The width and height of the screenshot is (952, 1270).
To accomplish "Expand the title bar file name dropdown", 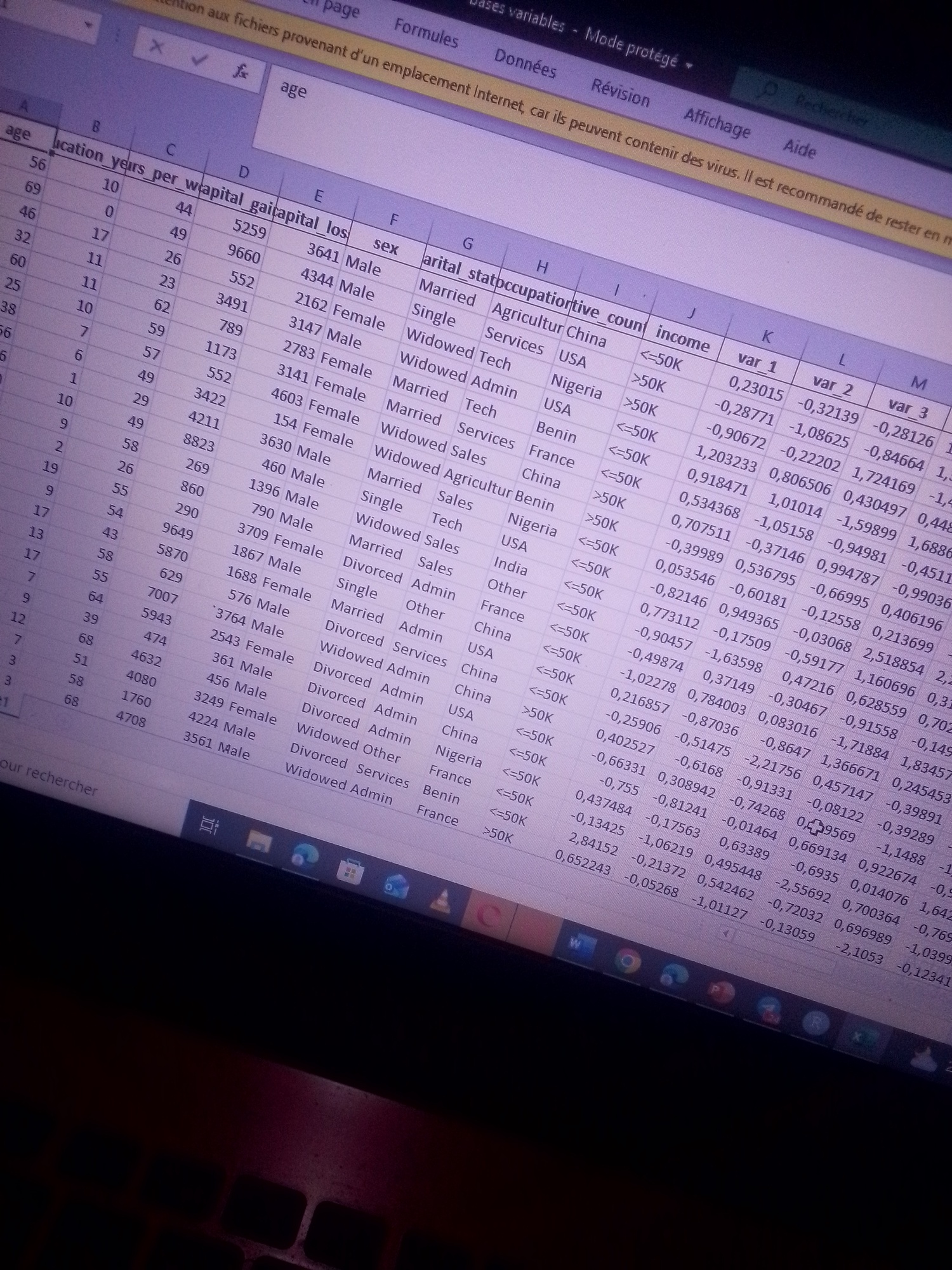I will [x=687, y=64].
